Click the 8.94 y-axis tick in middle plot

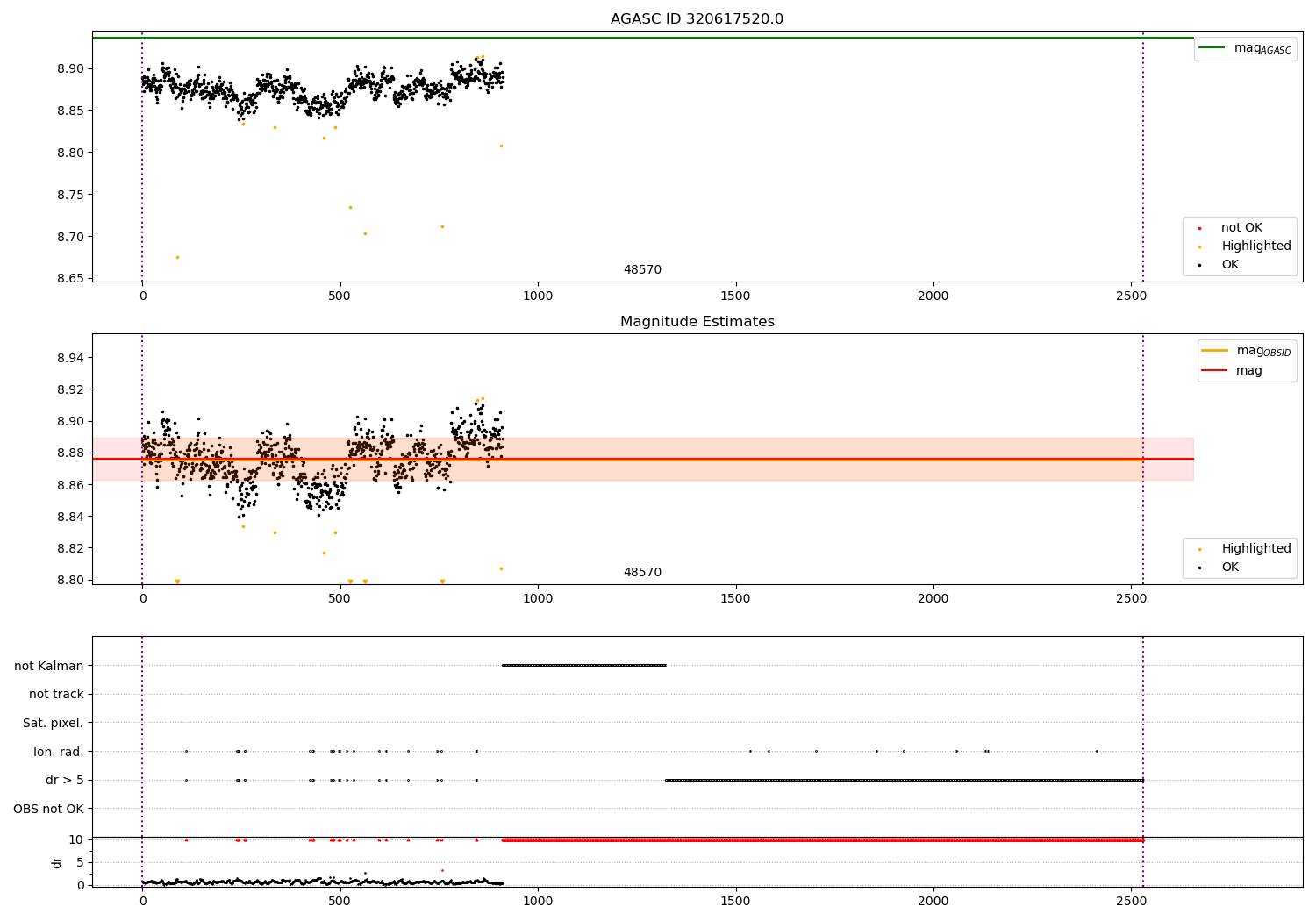pos(70,358)
